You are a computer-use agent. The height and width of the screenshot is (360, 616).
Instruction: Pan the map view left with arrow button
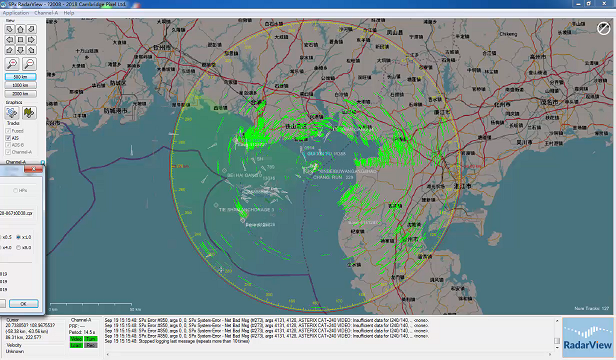[10, 40]
